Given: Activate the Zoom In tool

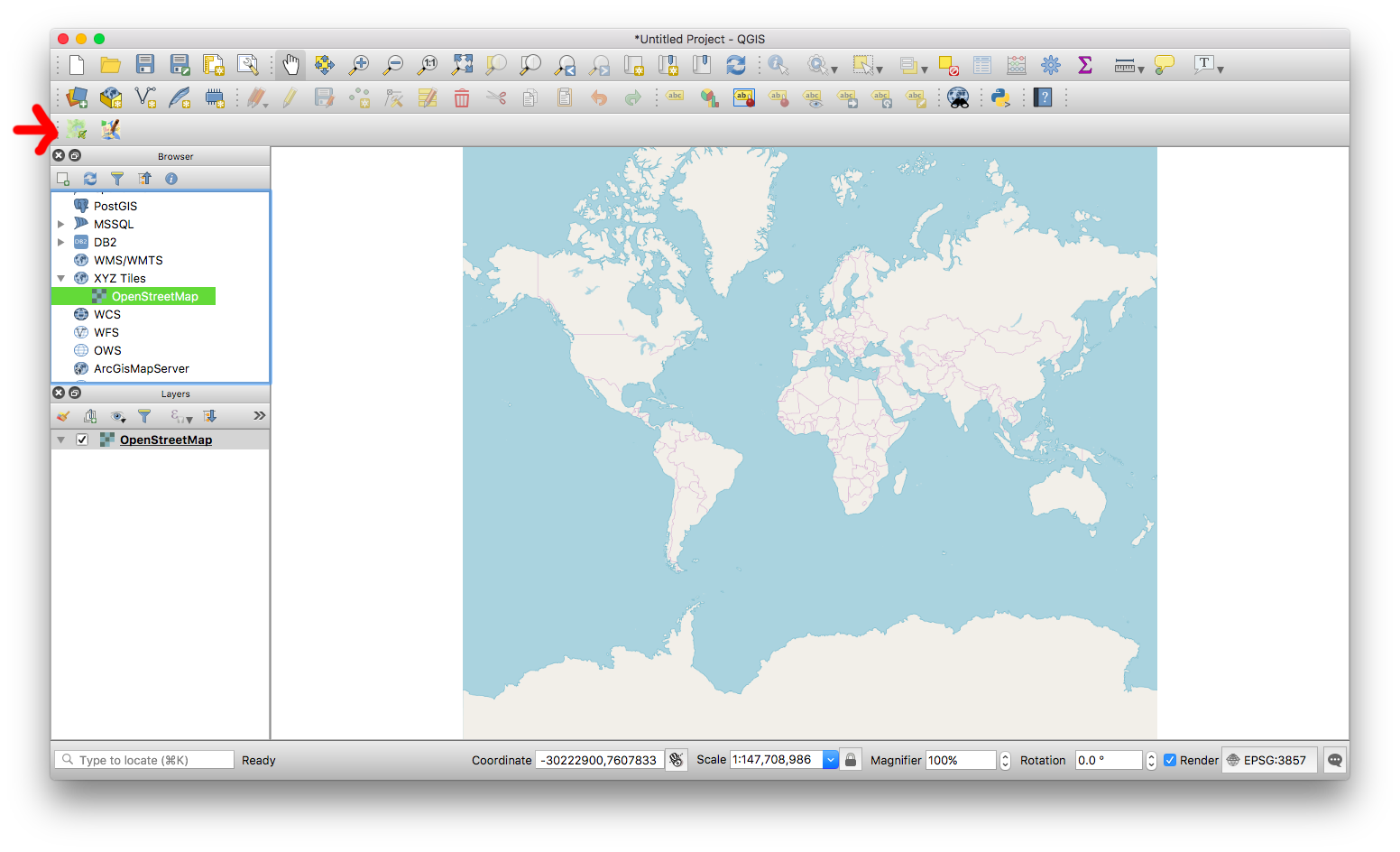Looking at the screenshot, I should [358, 64].
